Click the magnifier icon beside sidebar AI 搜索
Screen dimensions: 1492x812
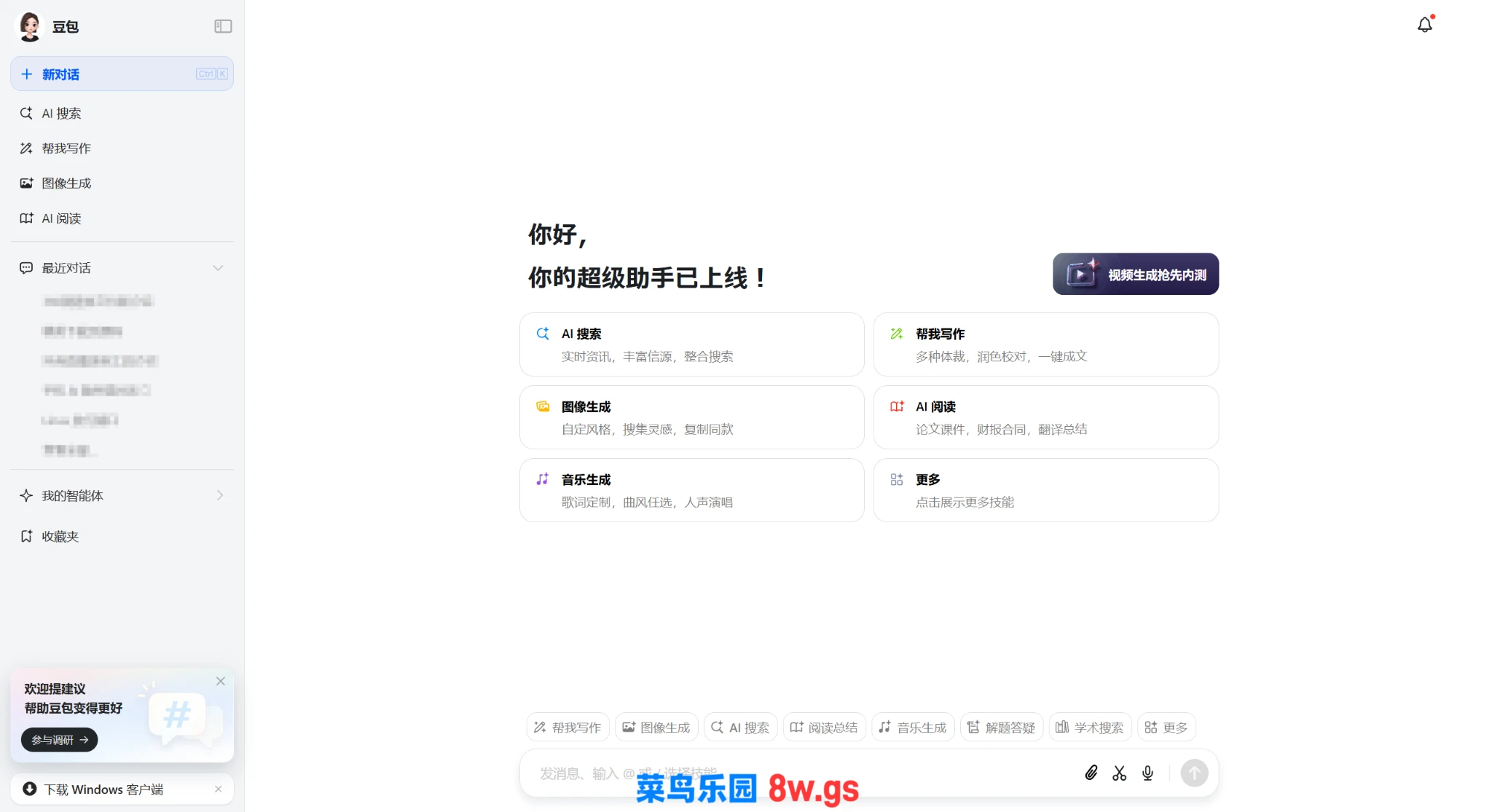click(x=26, y=114)
